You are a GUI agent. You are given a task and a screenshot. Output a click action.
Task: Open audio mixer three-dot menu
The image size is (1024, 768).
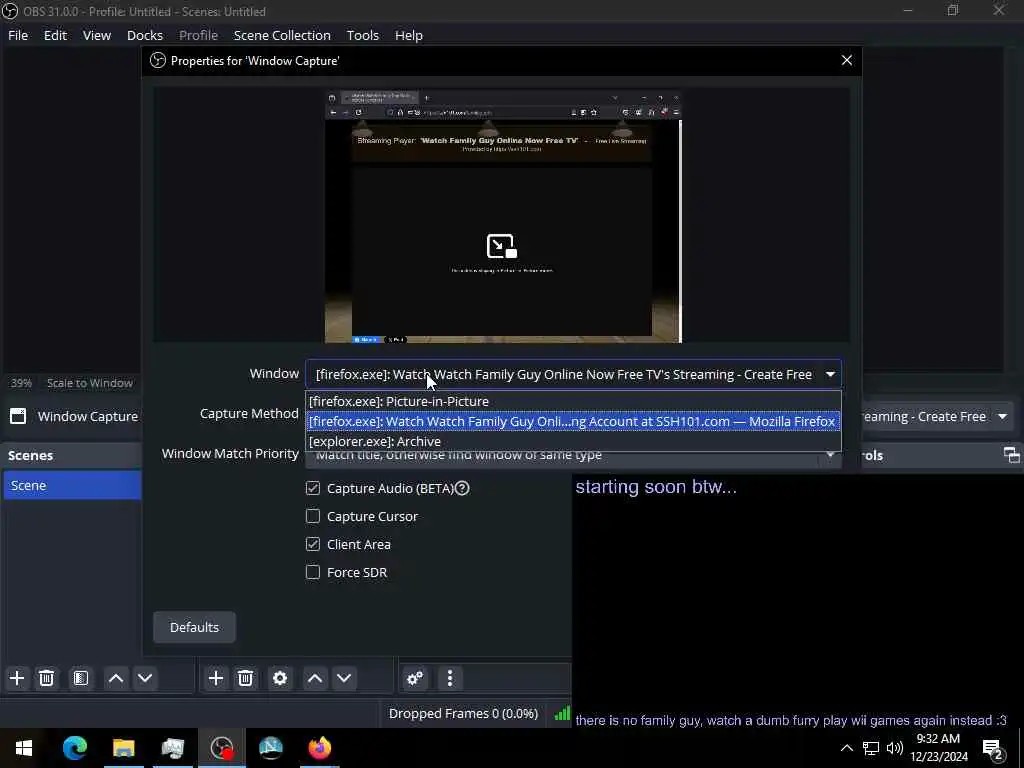point(450,678)
